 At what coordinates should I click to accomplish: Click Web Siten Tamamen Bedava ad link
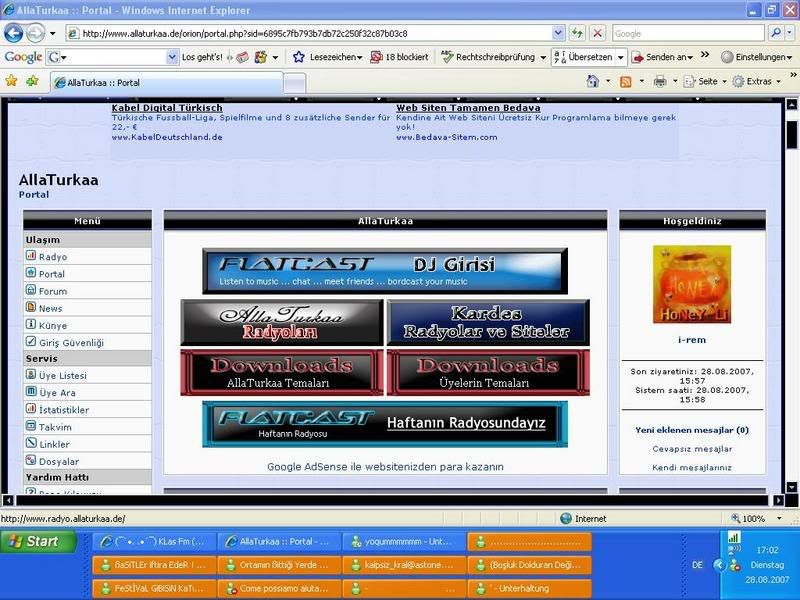point(468,108)
